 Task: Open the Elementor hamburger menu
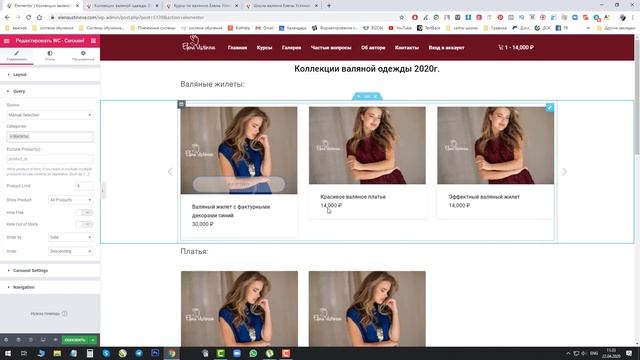(x=7, y=41)
